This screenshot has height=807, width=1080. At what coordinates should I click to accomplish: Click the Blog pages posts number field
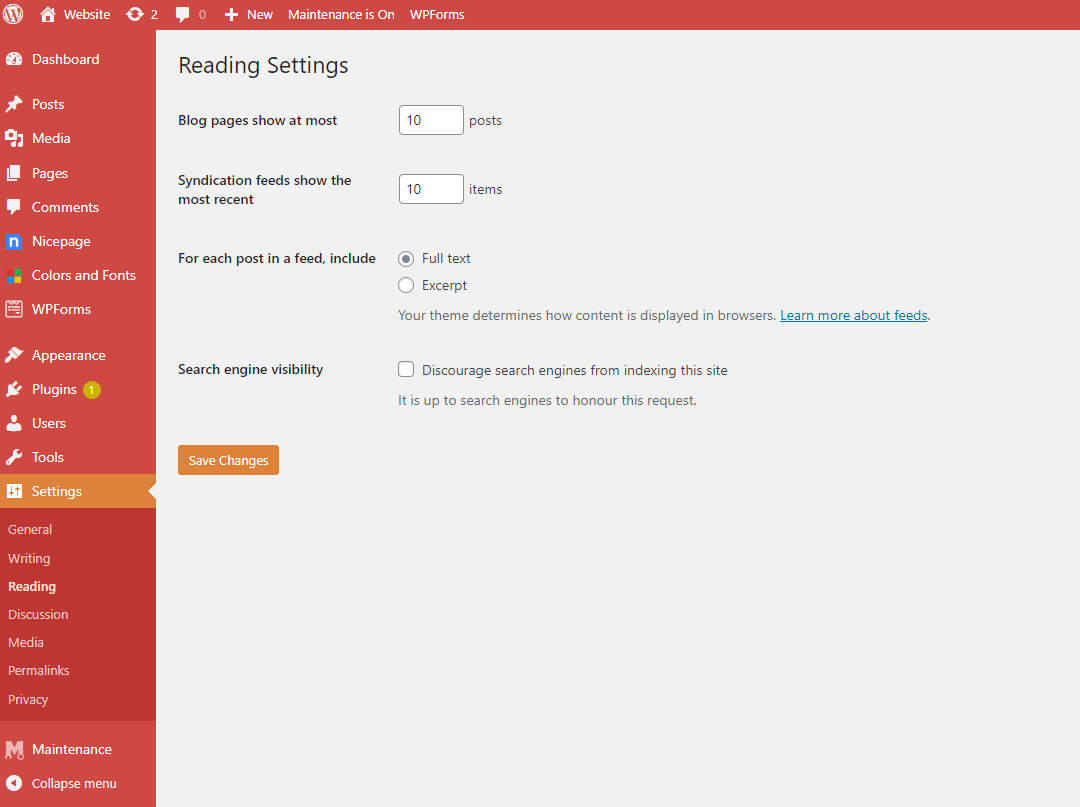tap(431, 120)
